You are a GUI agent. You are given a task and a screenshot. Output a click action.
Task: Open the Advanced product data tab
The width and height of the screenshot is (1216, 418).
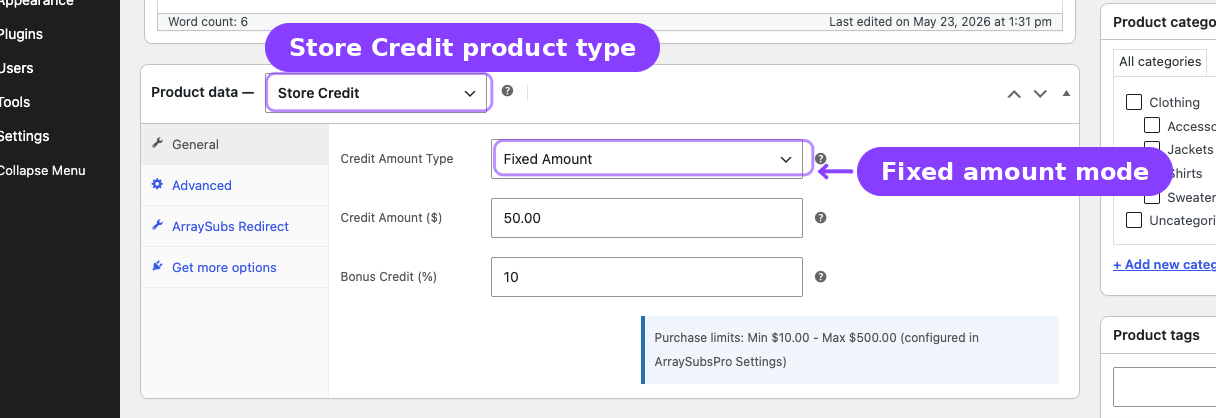click(x=235, y=185)
